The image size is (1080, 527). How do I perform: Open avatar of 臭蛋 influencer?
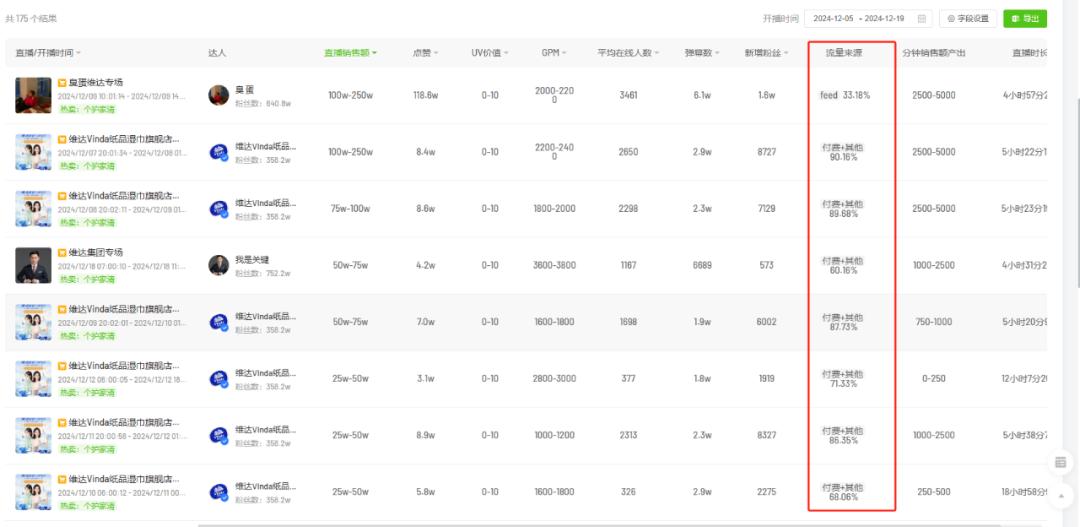pyautogui.click(x=218, y=95)
